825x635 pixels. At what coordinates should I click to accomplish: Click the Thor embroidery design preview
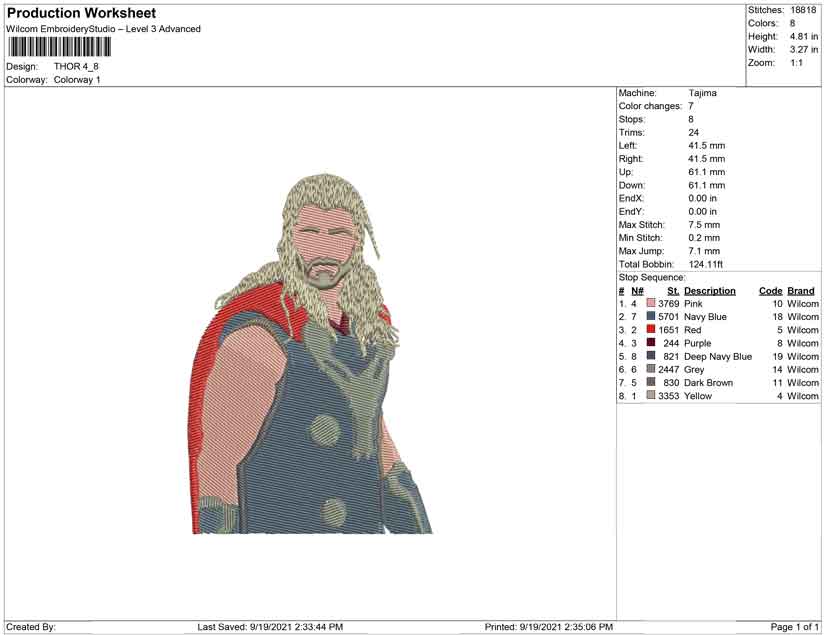point(310,354)
